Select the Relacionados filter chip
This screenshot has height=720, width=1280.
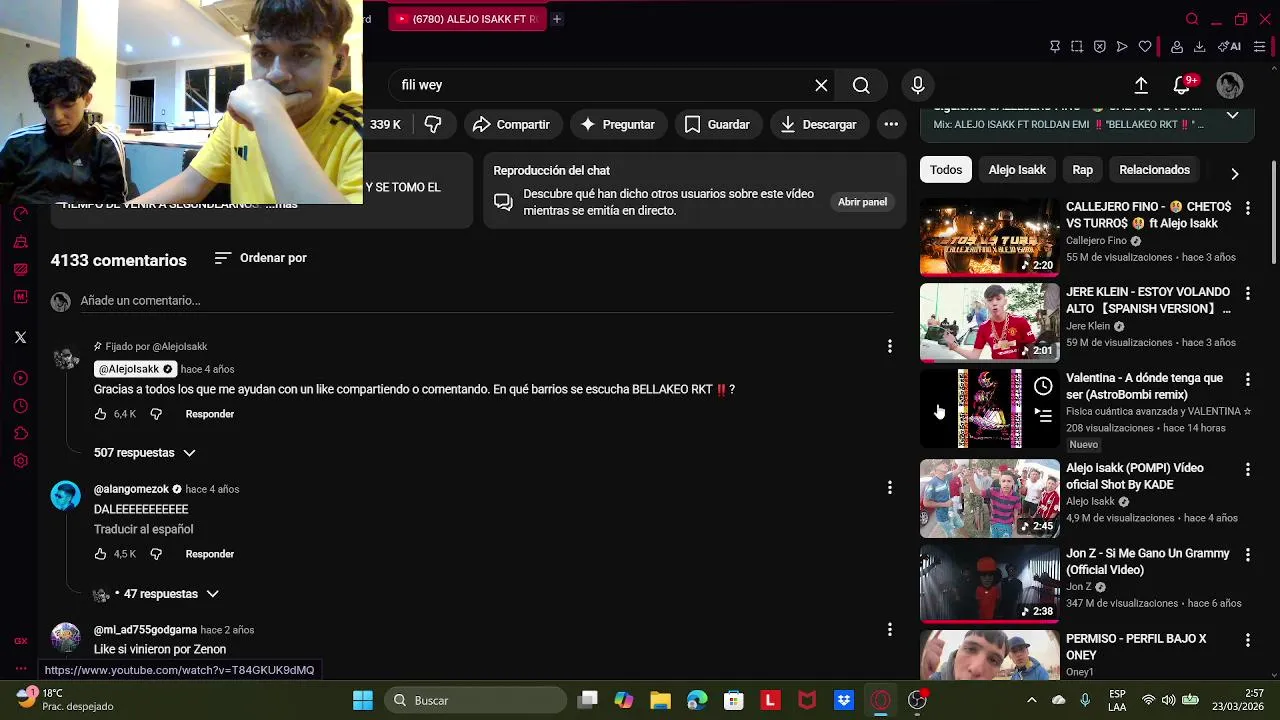(1154, 170)
